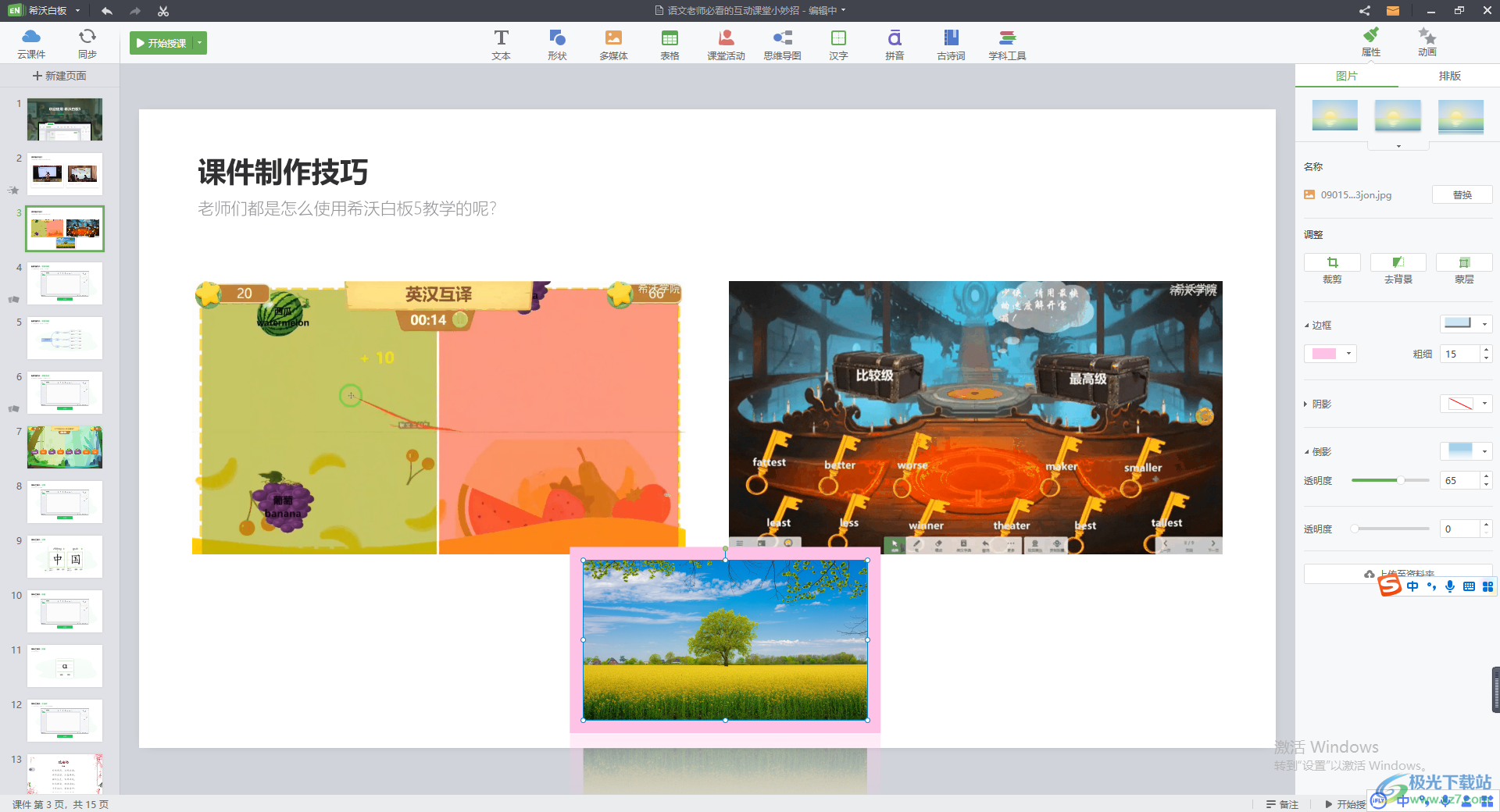Image resolution: width=1500 pixels, height=812 pixels.
Task: Open the 拼音 pinyin tool
Action: [895, 45]
